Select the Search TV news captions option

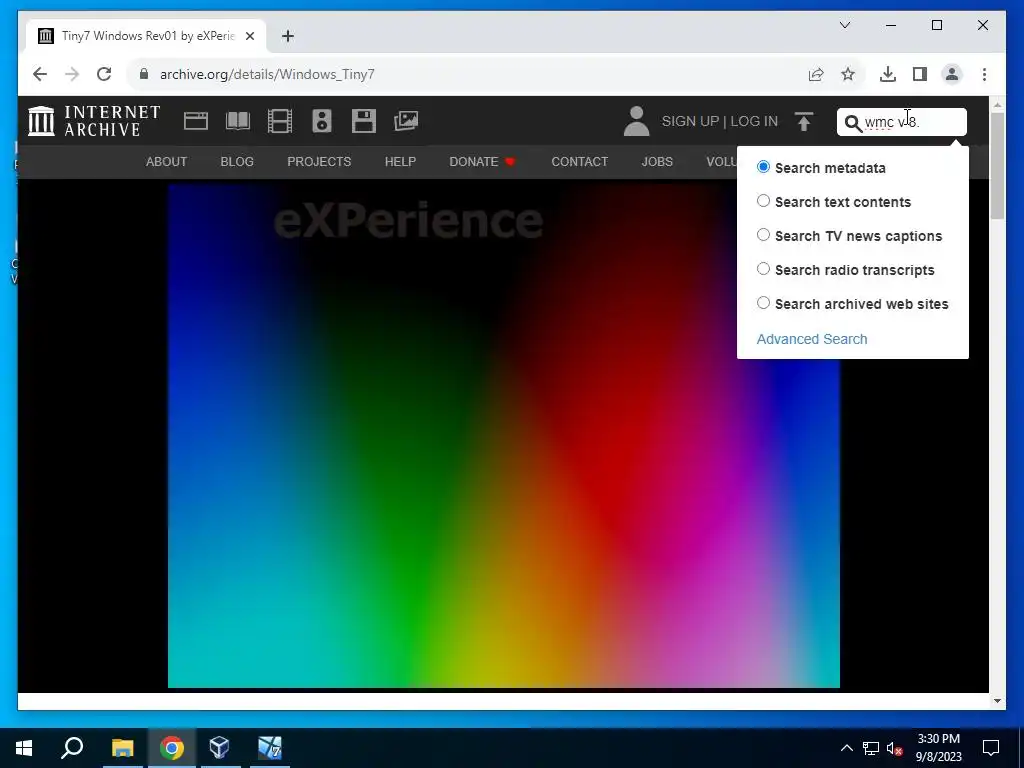(763, 235)
